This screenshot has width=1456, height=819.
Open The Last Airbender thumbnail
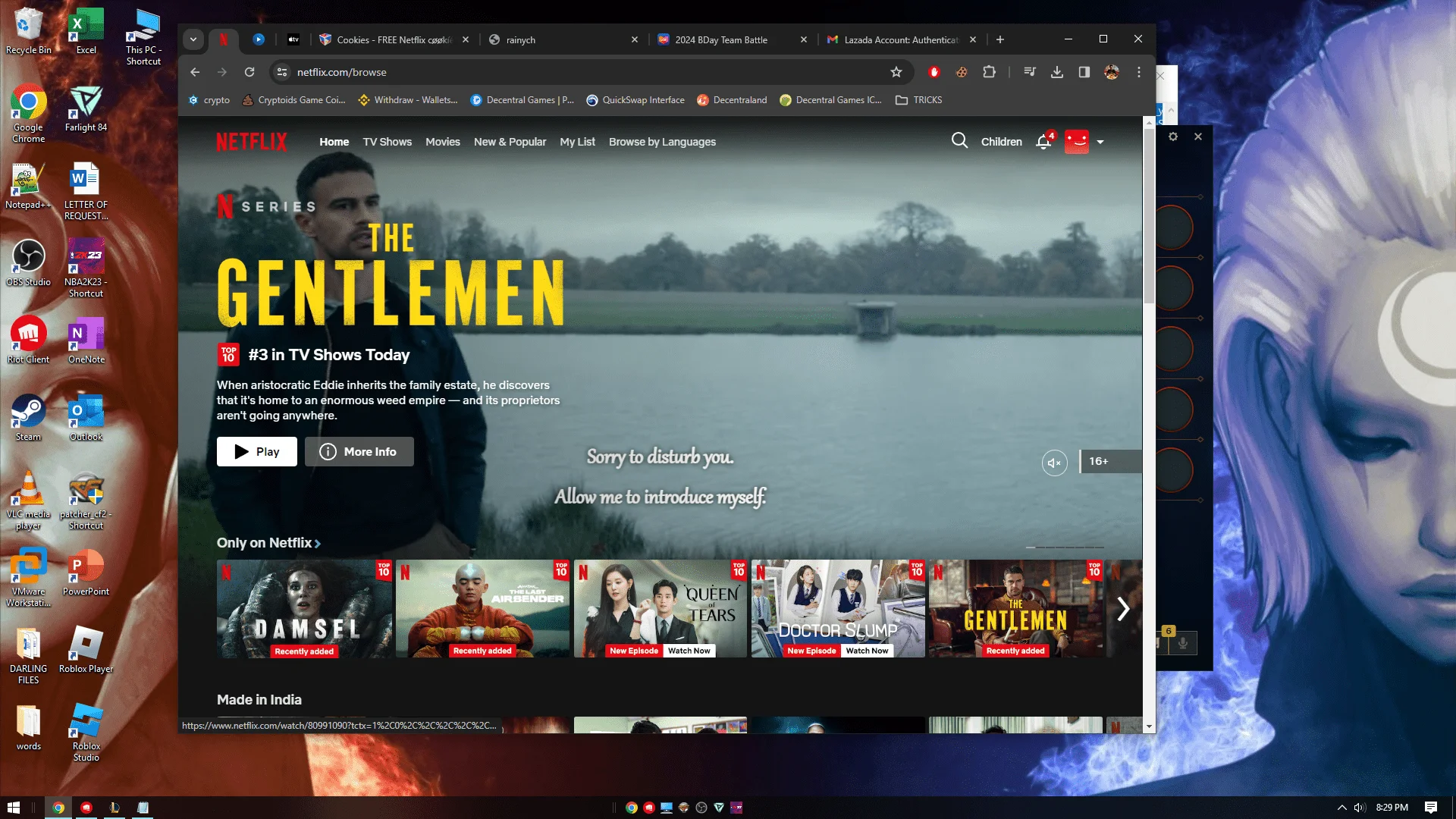point(482,609)
